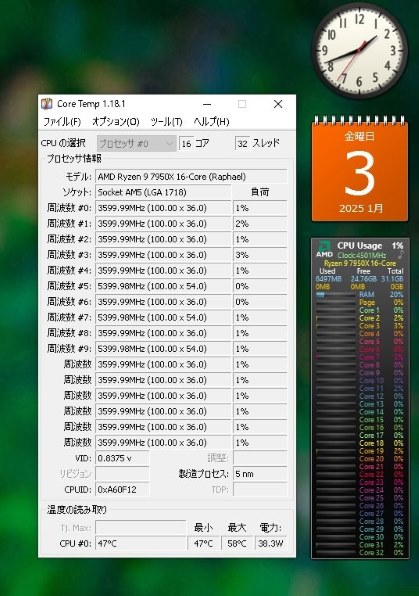Select the Socket AM5 (LGA 1718) field
Image resolution: width=419 pixels, height=596 pixels.
click(x=163, y=192)
